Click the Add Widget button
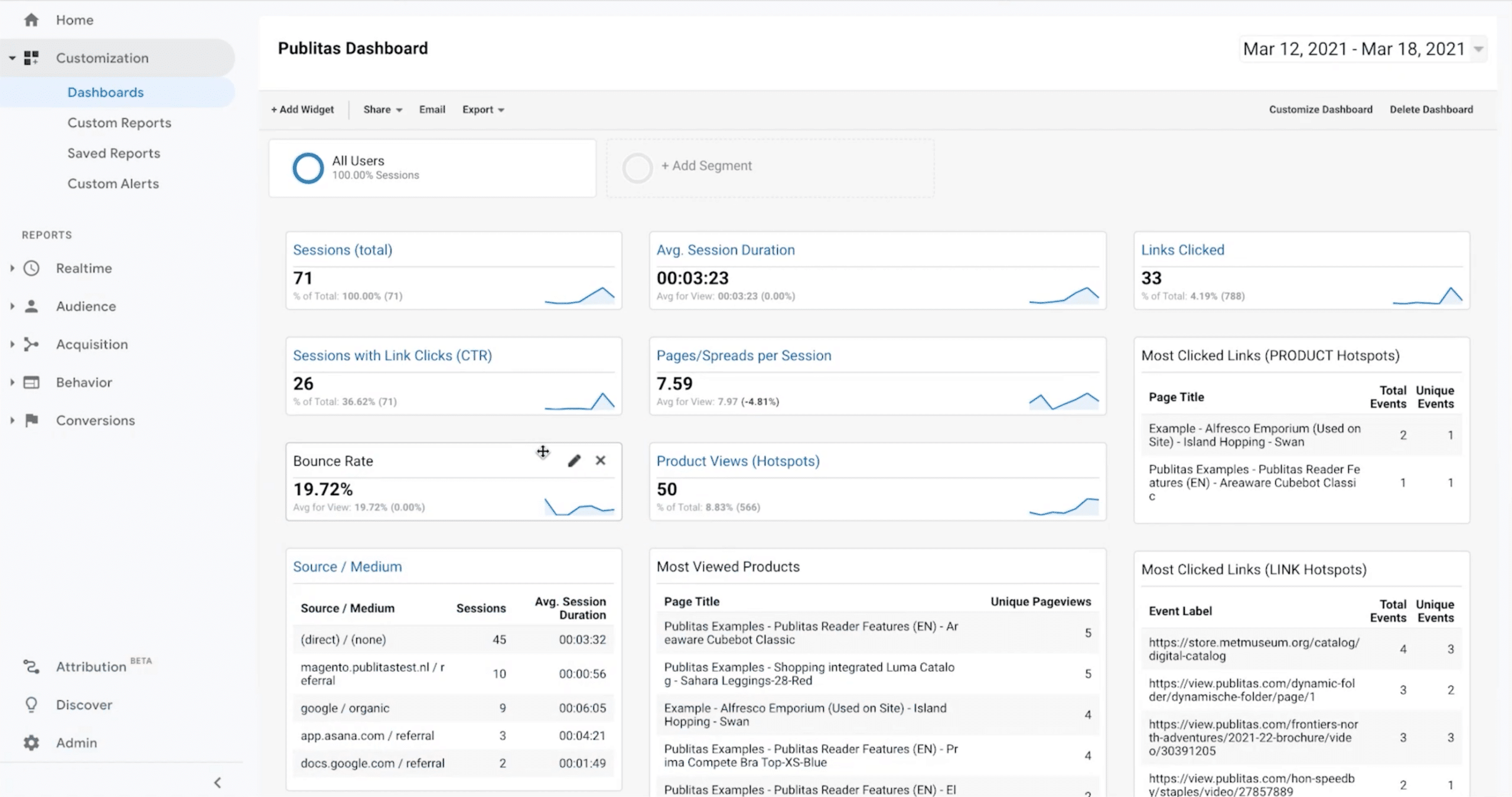1512x797 pixels. (x=302, y=109)
